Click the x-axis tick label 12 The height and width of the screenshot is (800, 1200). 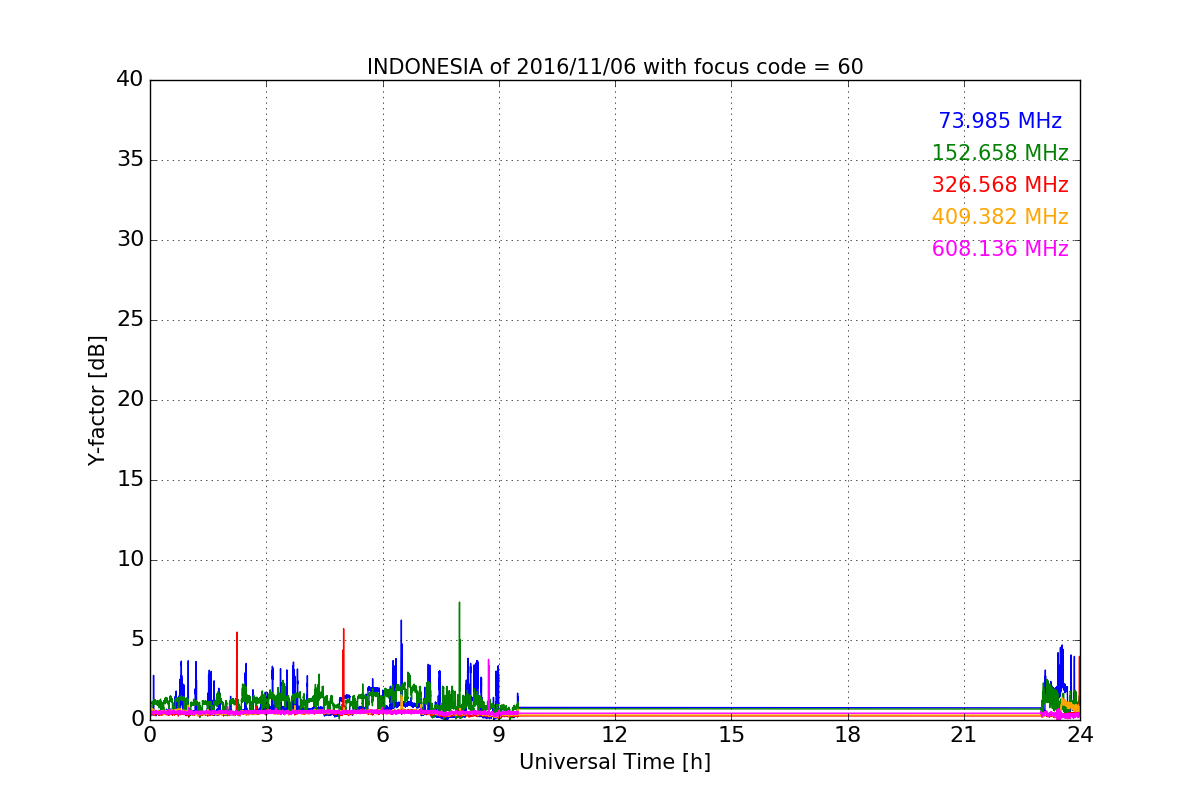[615, 734]
